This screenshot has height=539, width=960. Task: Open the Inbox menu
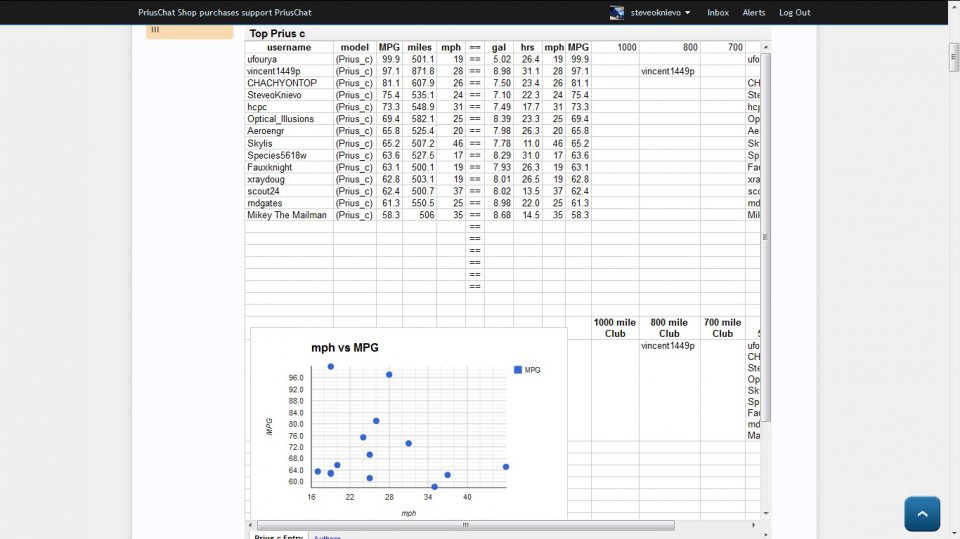pos(717,13)
